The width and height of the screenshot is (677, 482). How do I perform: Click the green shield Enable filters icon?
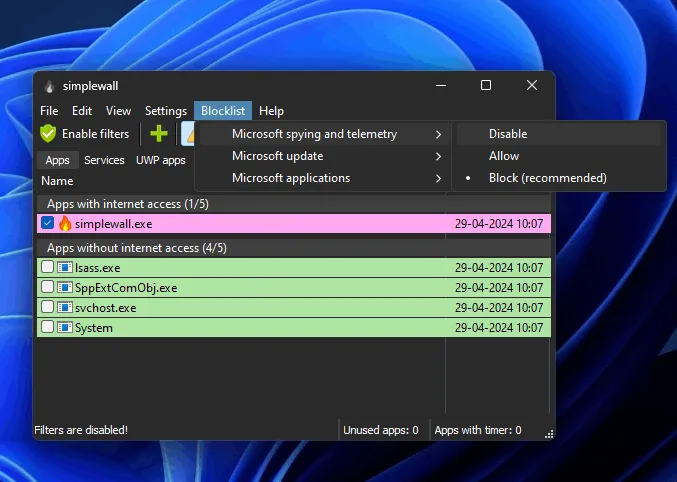click(x=48, y=133)
